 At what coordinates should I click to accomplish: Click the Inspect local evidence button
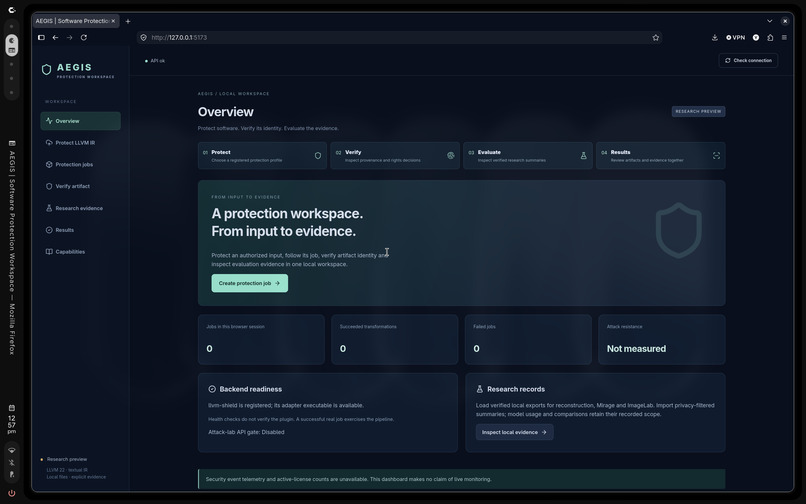[514, 432]
